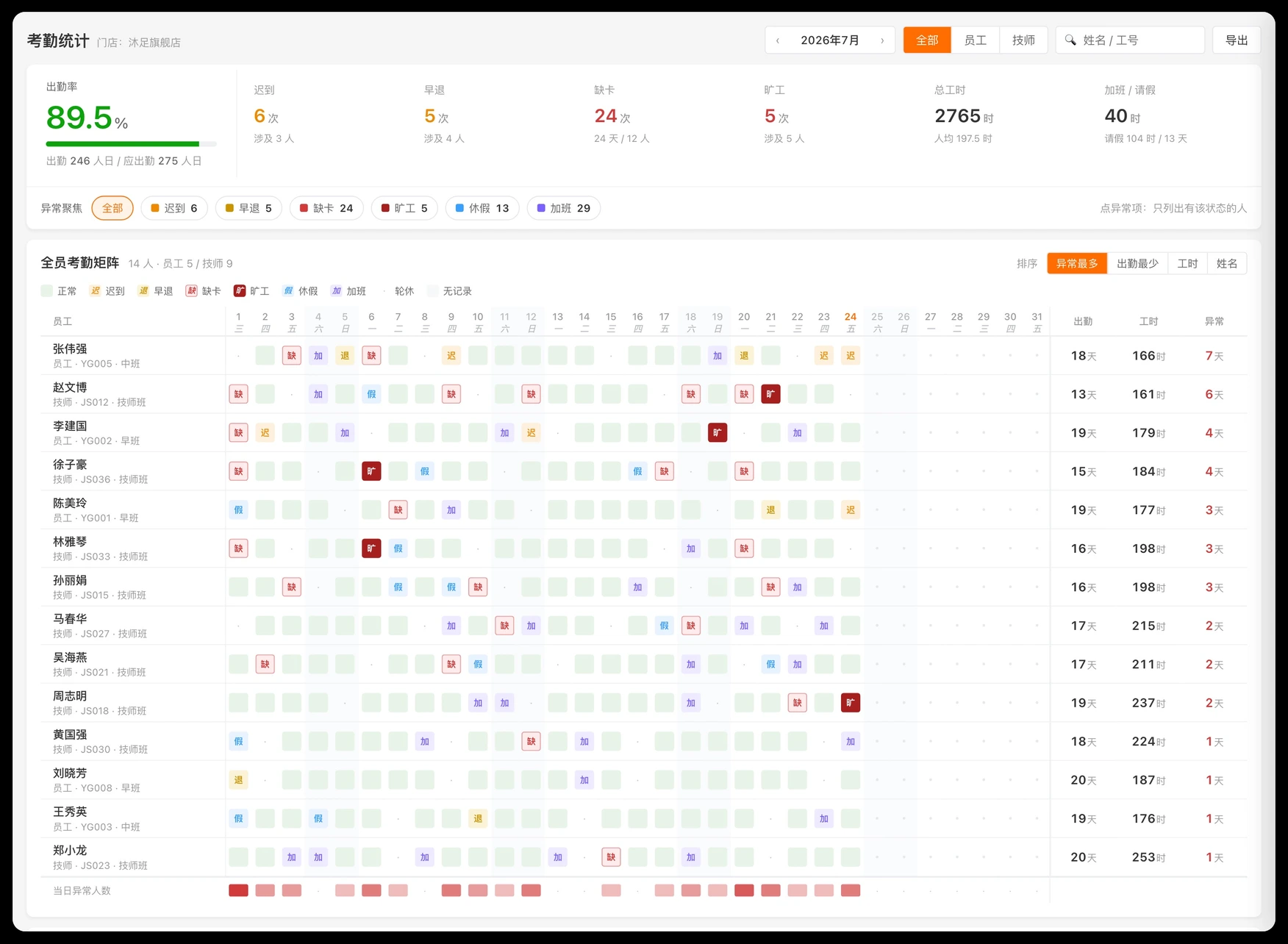Click 郑小龙's 缺卡 icon on day 15
Screen dimensions: 1288x944
[611, 857]
